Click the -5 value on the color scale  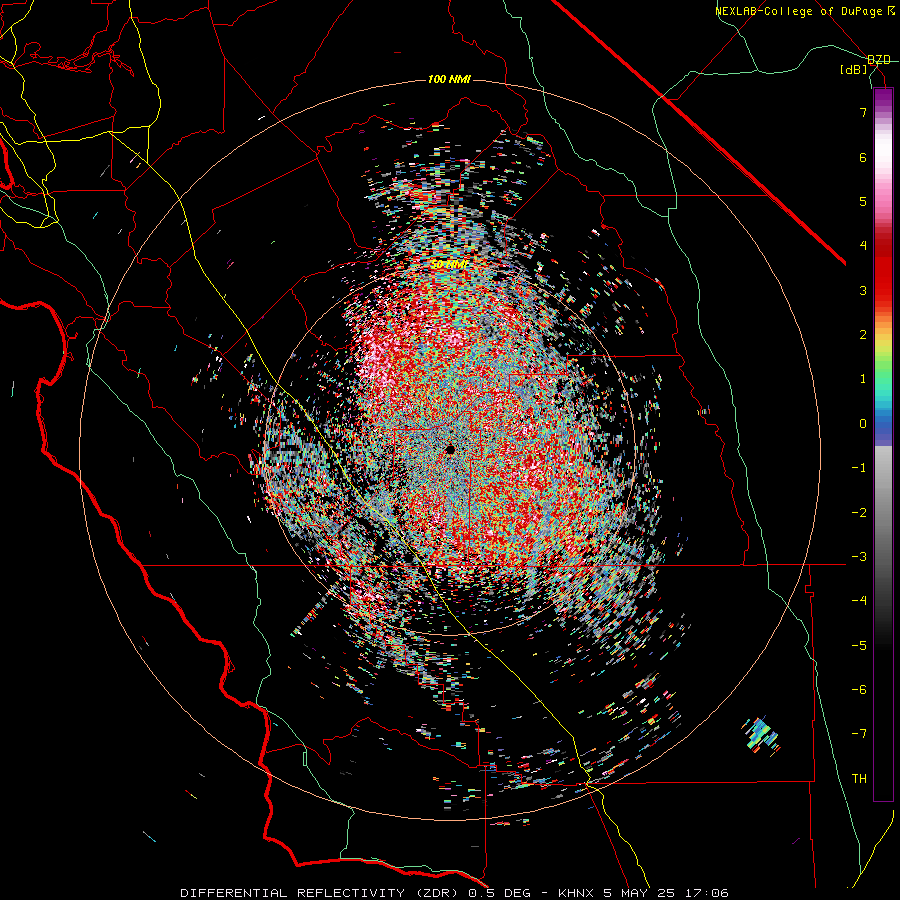point(859,645)
